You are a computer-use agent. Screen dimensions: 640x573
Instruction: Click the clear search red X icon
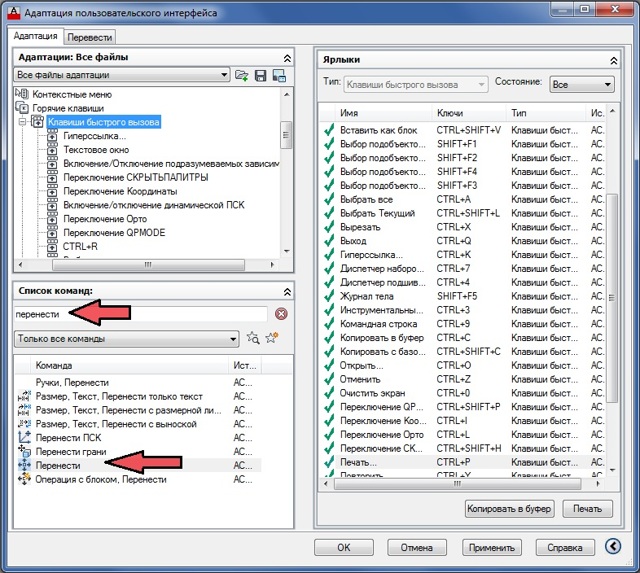pos(281,314)
